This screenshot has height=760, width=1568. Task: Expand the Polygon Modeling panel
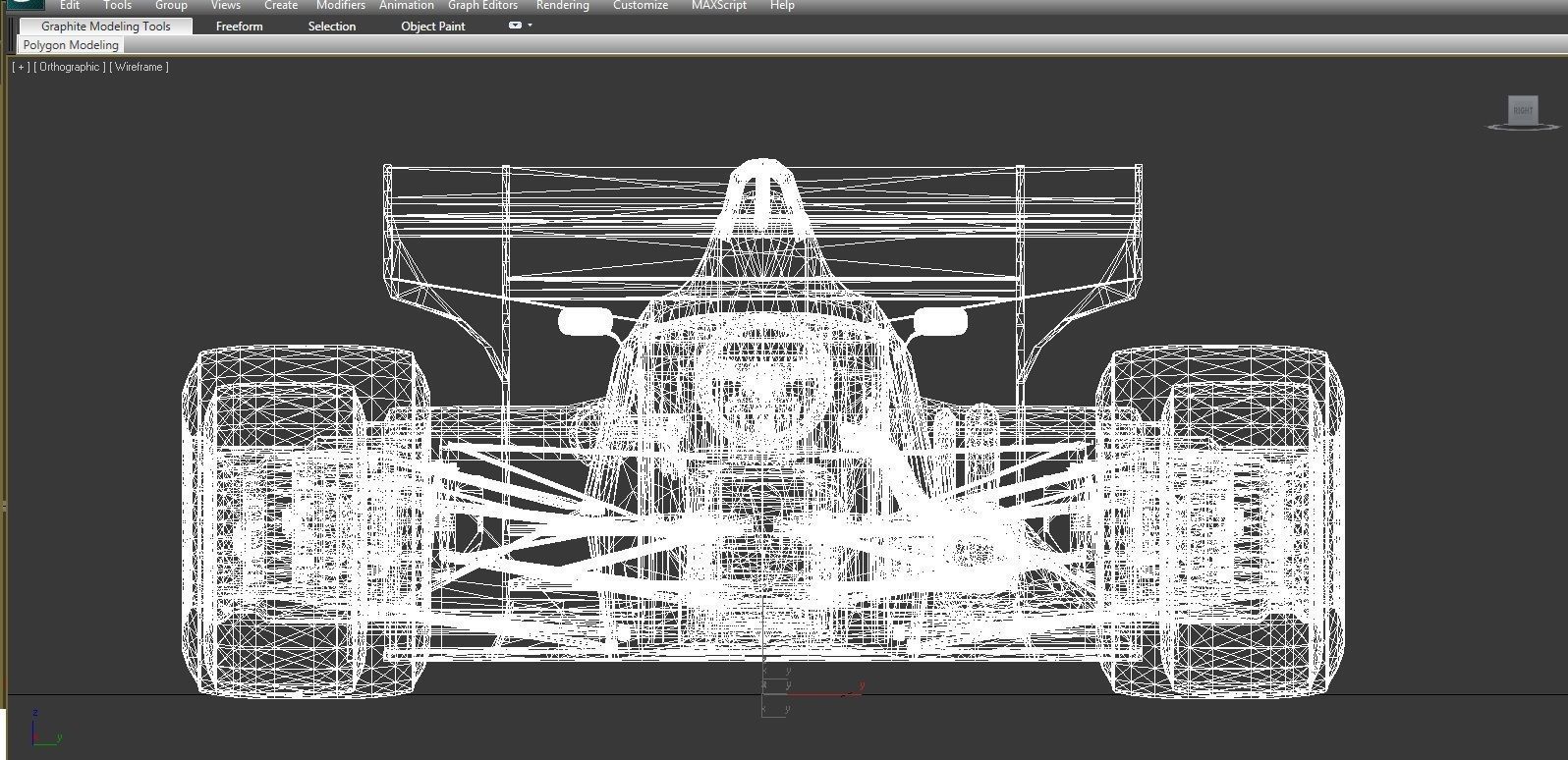pyautogui.click(x=71, y=45)
